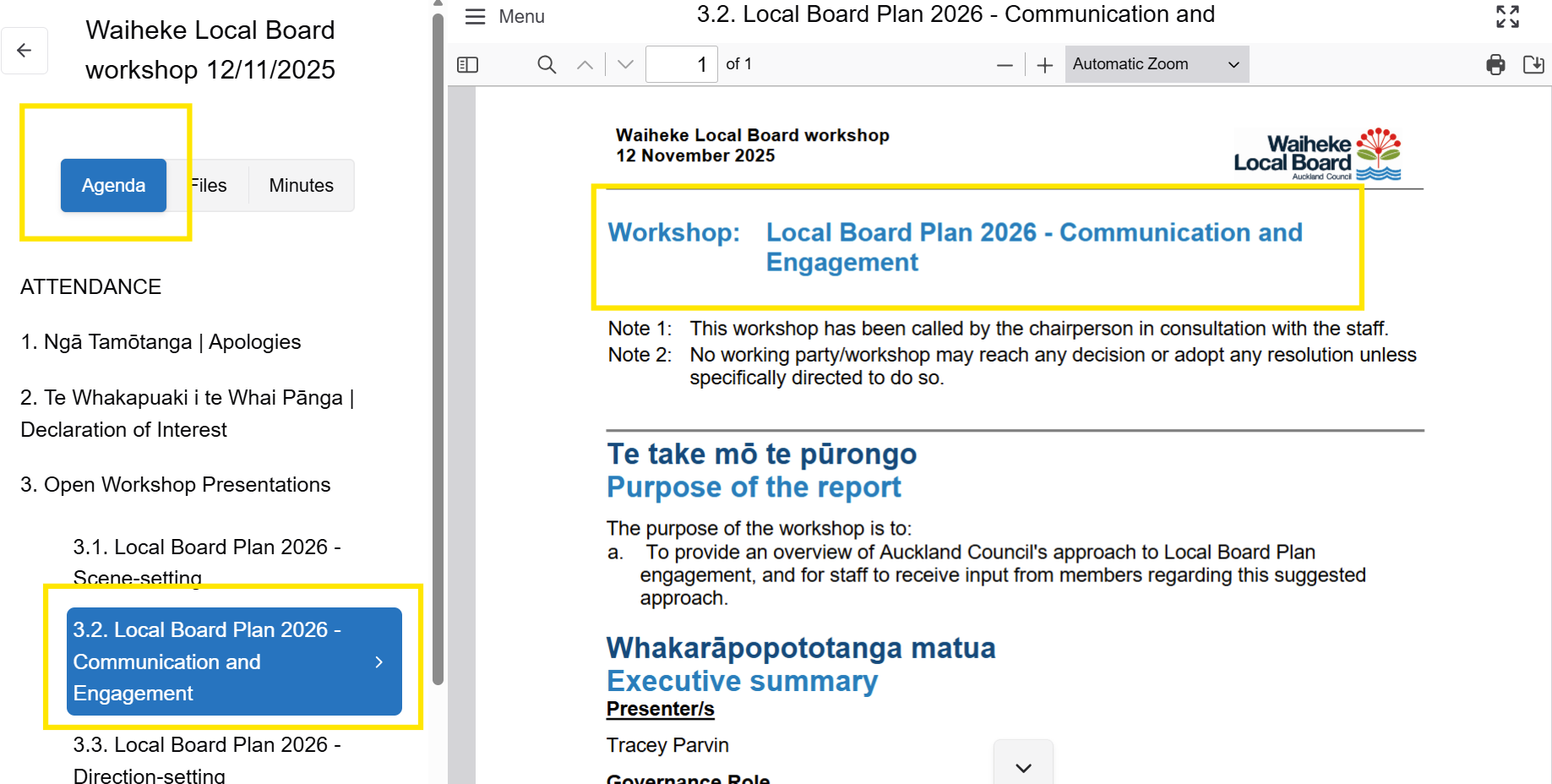
Task: Select the Agenda tab
Action: (113, 185)
